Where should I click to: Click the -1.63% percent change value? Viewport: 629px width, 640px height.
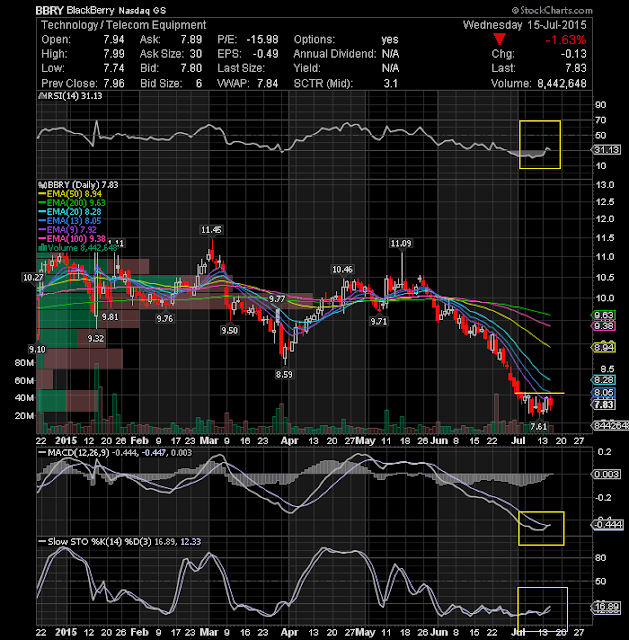pos(566,40)
